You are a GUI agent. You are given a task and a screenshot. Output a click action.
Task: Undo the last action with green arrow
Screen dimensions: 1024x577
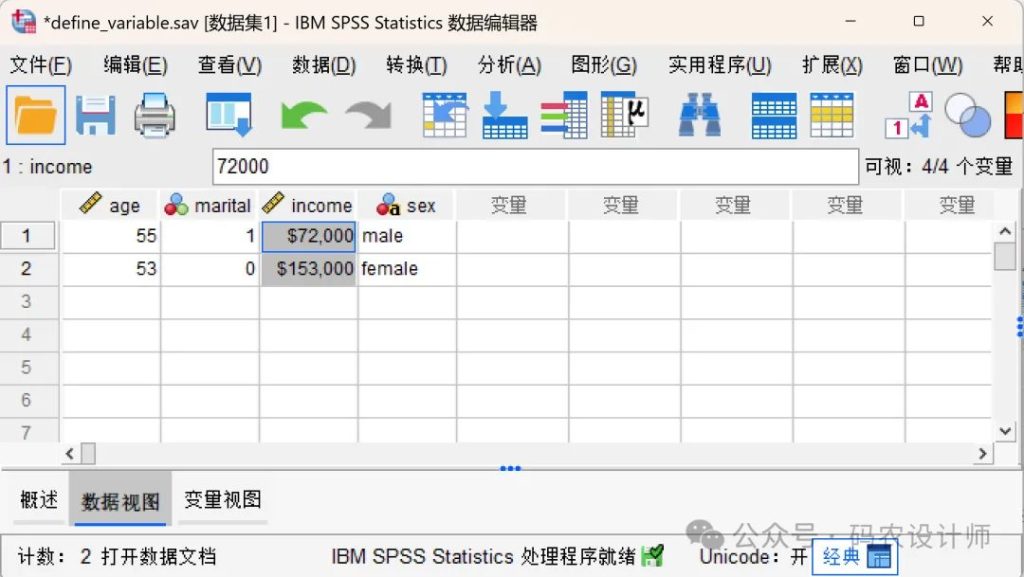tap(303, 115)
